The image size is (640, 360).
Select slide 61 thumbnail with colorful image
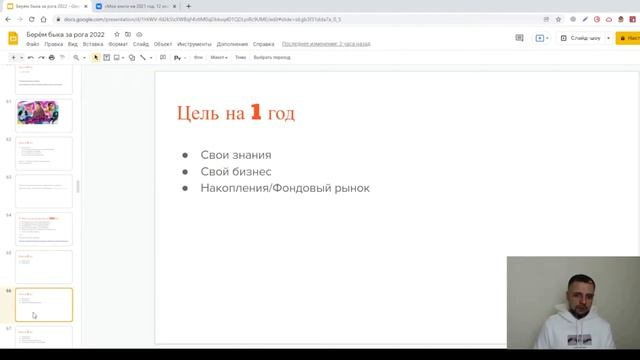pyautogui.click(x=44, y=116)
